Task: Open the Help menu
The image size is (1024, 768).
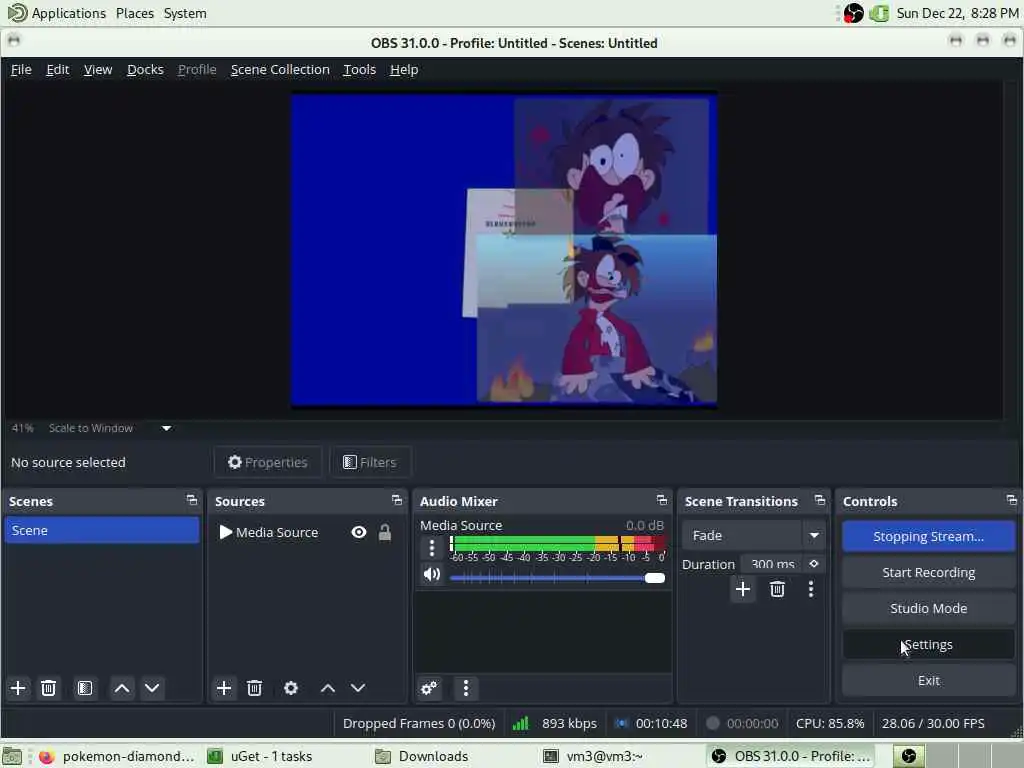Action: (404, 69)
